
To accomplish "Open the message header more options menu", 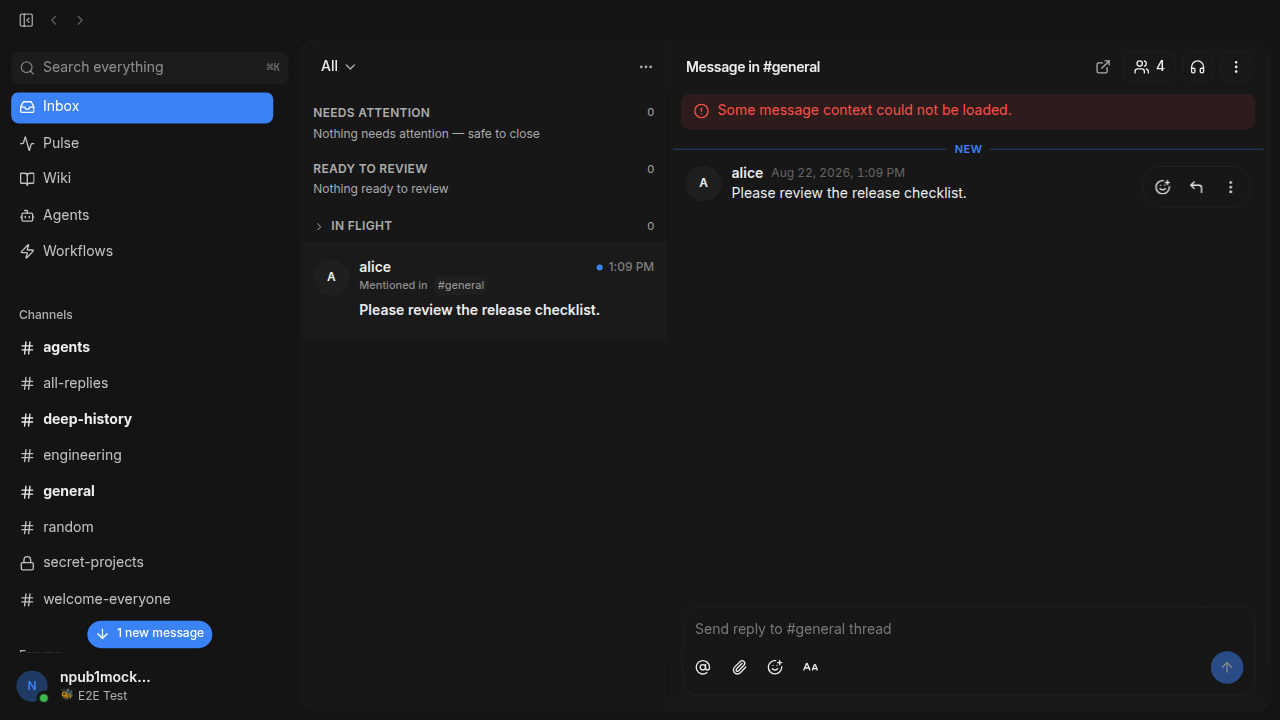I will tap(1236, 67).
